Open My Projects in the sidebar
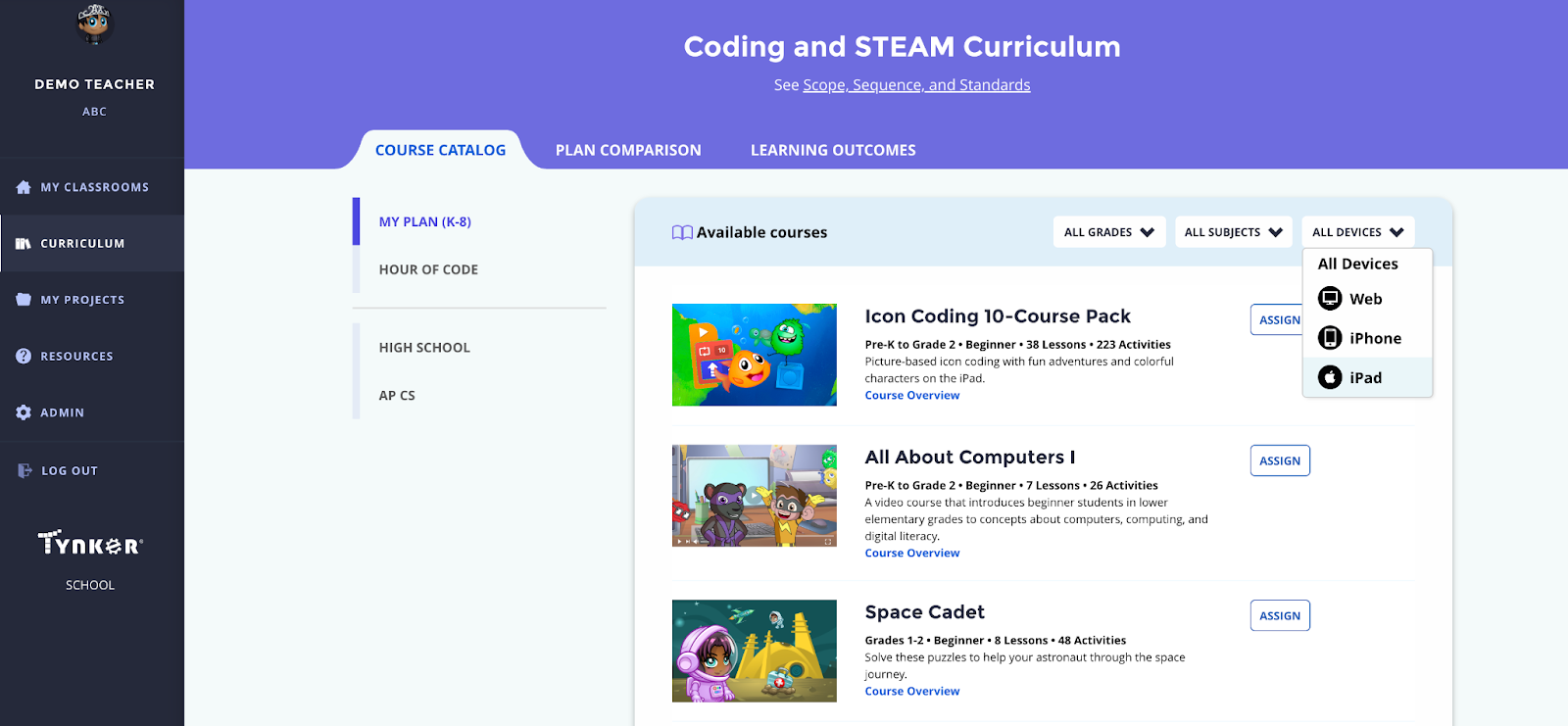The height and width of the screenshot is (726, 1568). [92, 300]
